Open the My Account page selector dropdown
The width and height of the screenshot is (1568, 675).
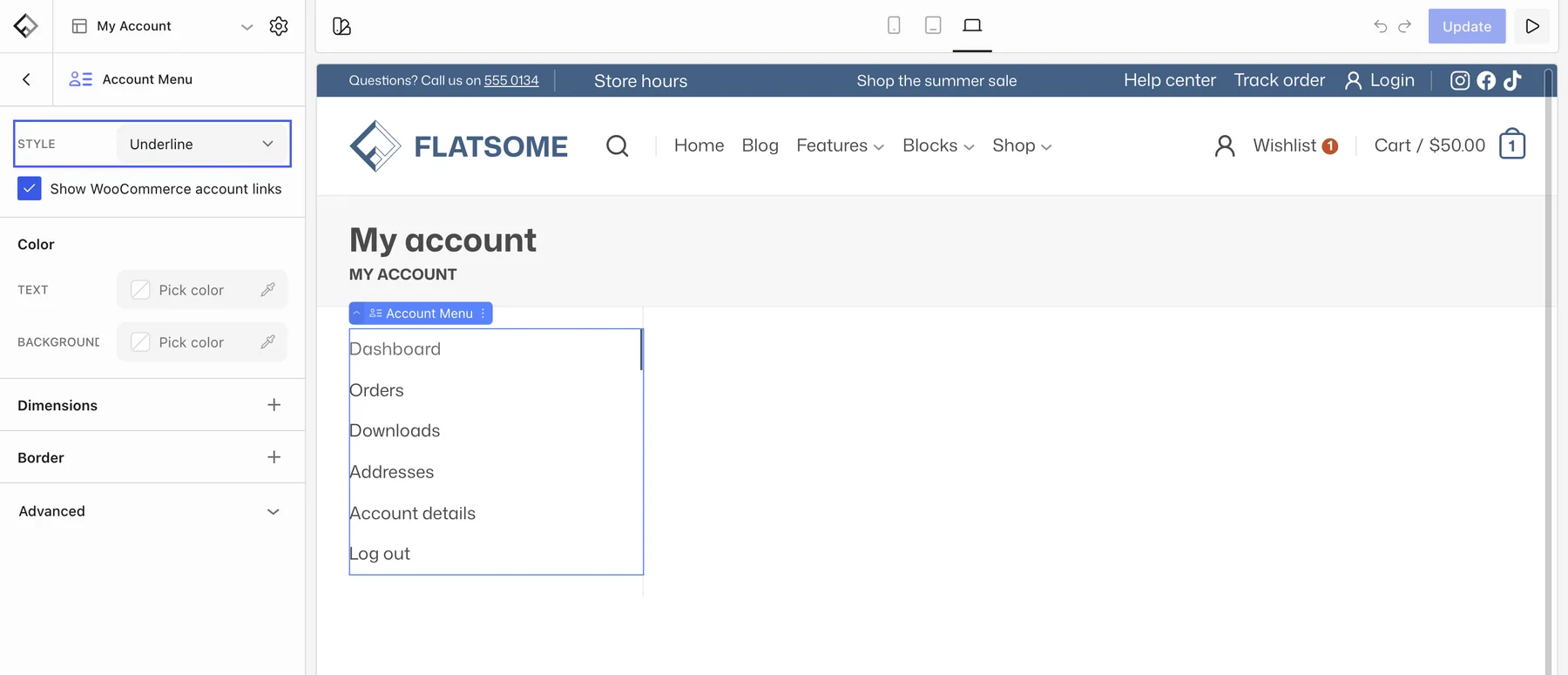coord(162,26)
